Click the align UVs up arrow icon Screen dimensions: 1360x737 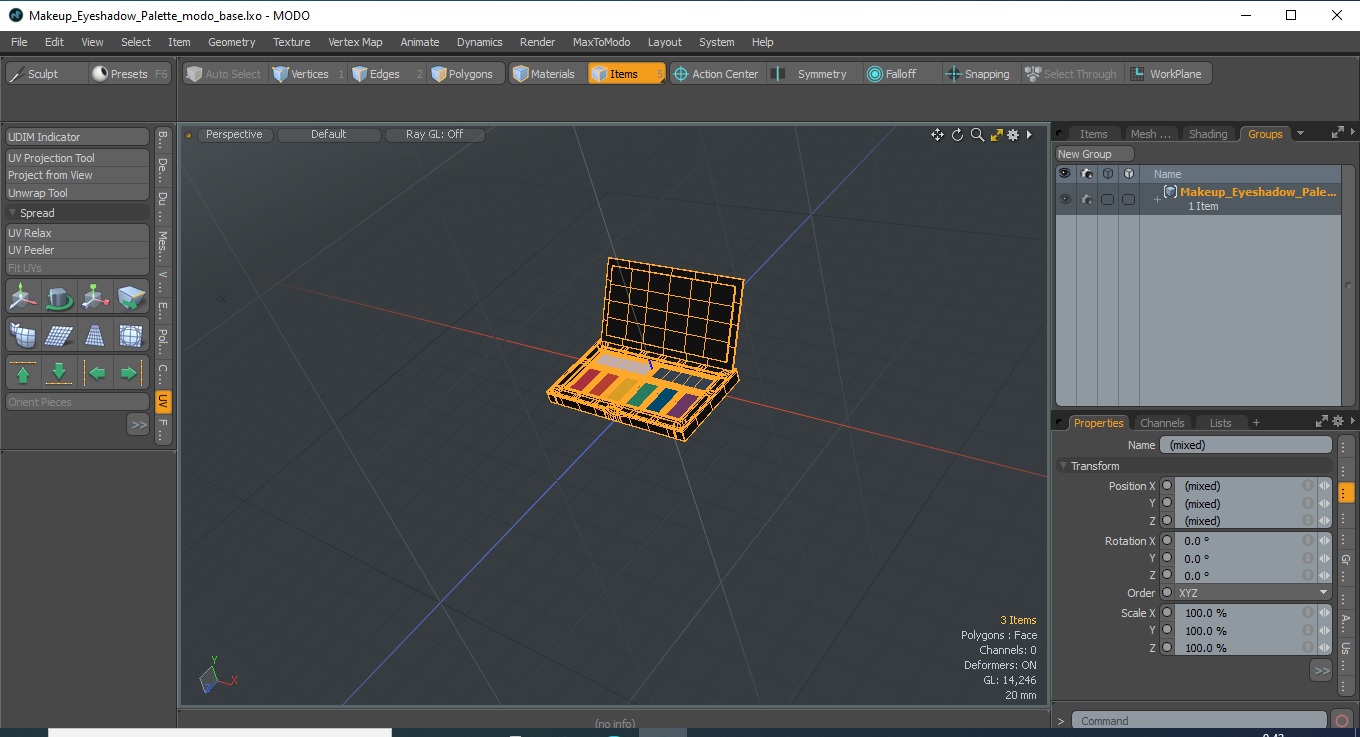tap(23, 373)
